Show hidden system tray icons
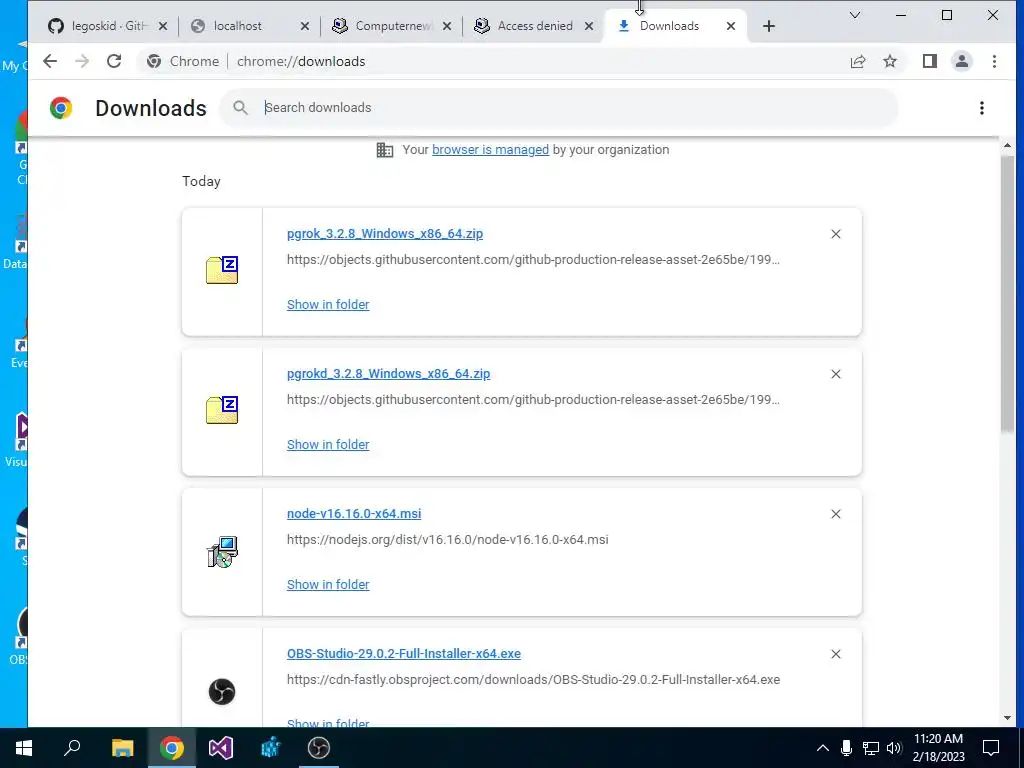 coord(823,748)
